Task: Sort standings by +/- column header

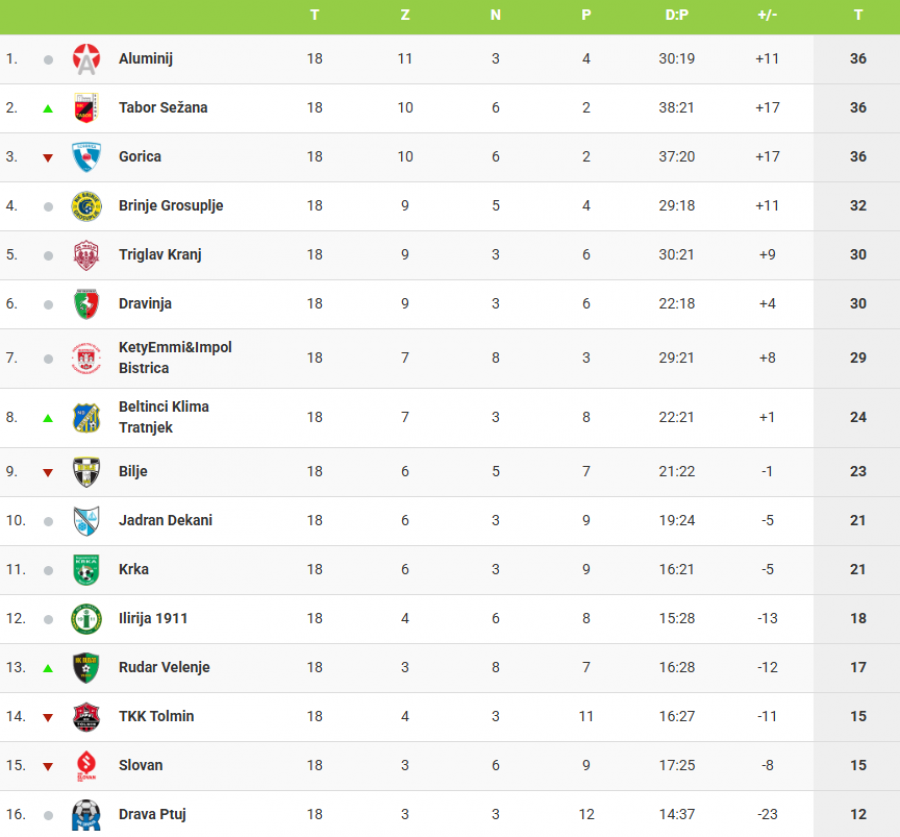Action: point(767,15)
